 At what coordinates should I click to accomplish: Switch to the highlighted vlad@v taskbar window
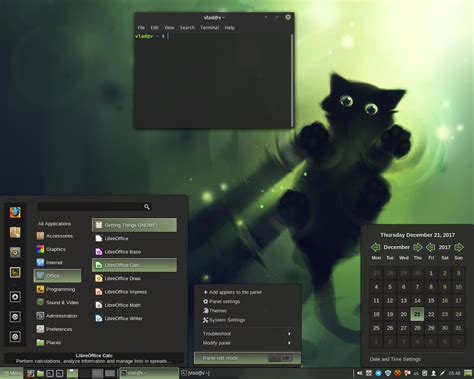pyautogui.click(x=149, y=373)
